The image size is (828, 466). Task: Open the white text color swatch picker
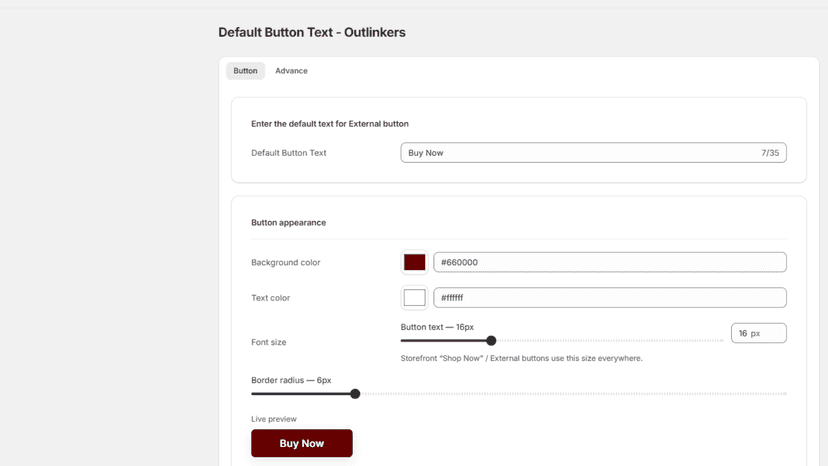coord(415,297)
